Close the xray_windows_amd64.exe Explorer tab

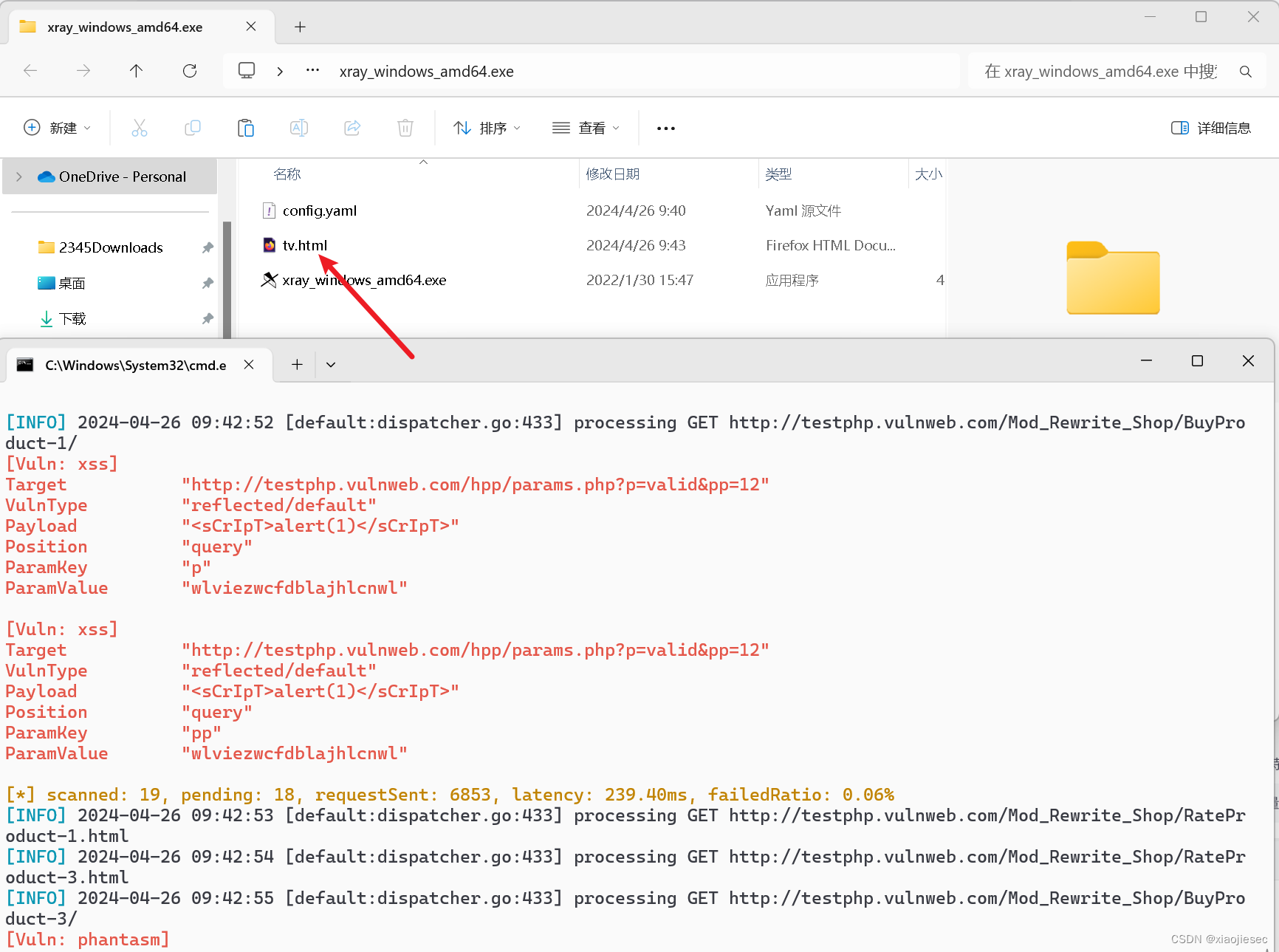coord(251,27)
